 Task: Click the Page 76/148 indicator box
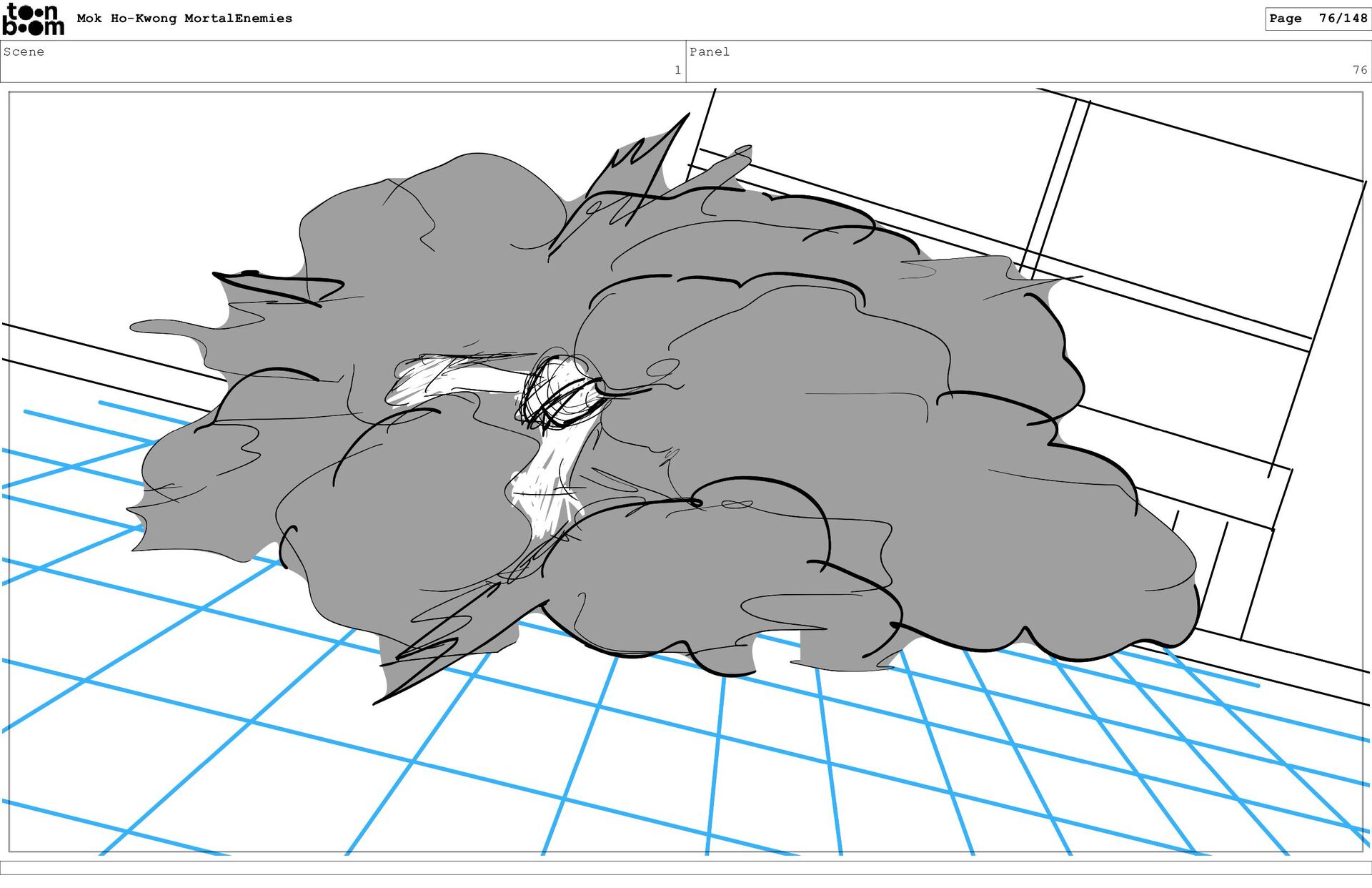pos(1318,19)
